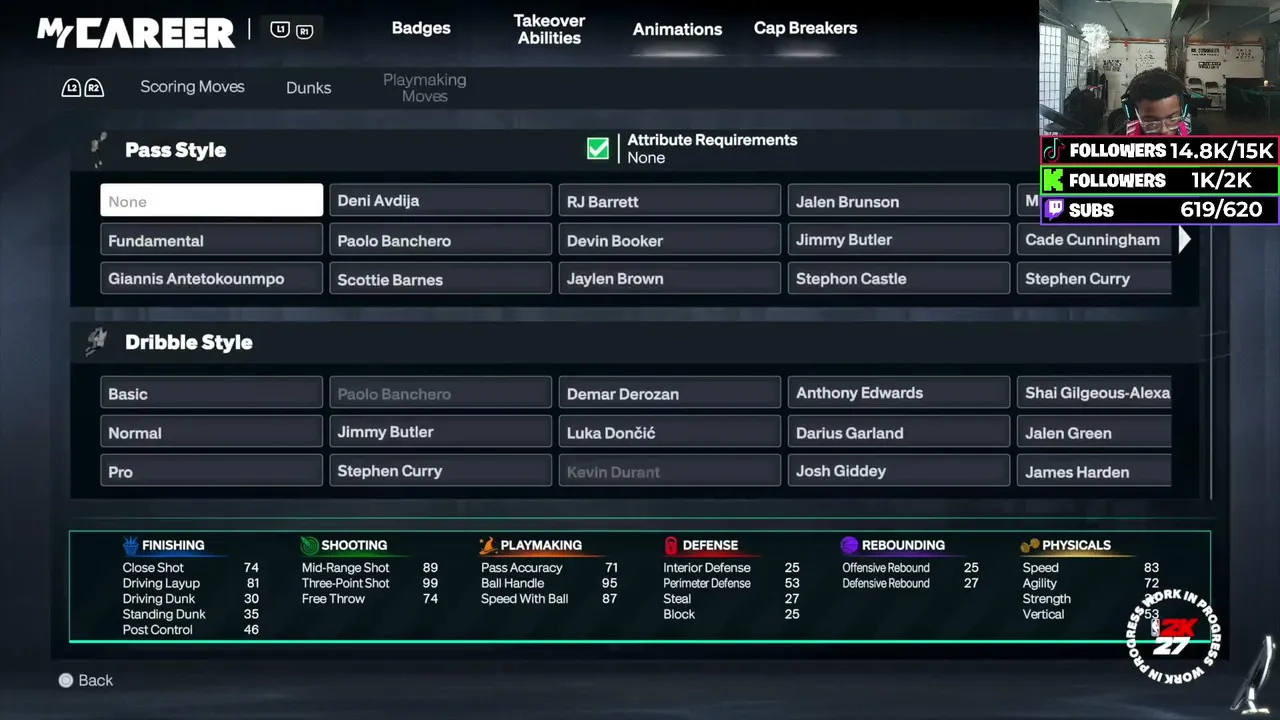Show more pass styles with right arrow
Image resolution: width=1280 pixels, height=720 pixels.
pyautogui.click(x=1185, y=240)
